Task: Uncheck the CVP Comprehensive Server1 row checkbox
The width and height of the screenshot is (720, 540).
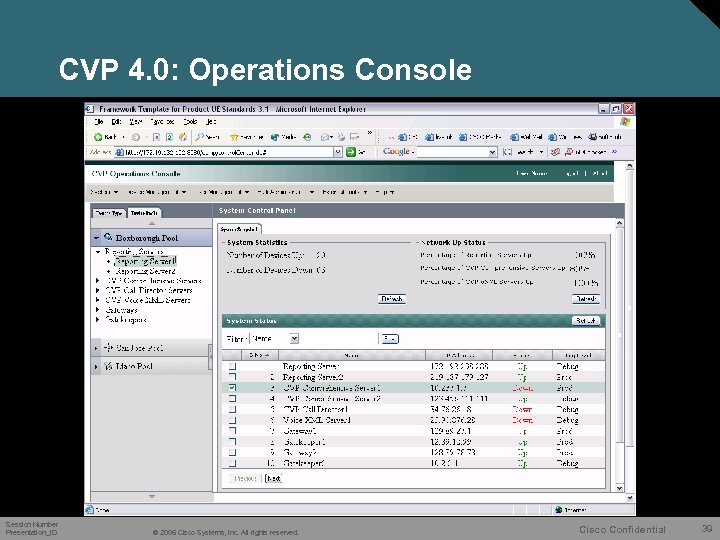Action: (232, 388)
